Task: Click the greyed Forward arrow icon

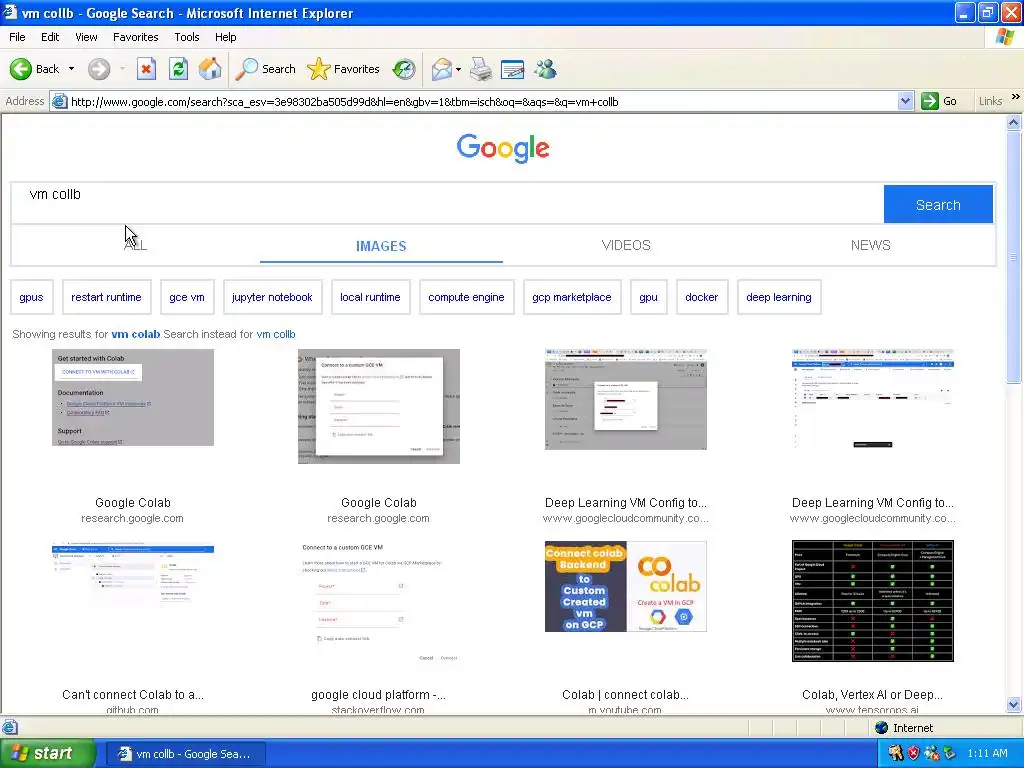Action: tap(99, 69)
